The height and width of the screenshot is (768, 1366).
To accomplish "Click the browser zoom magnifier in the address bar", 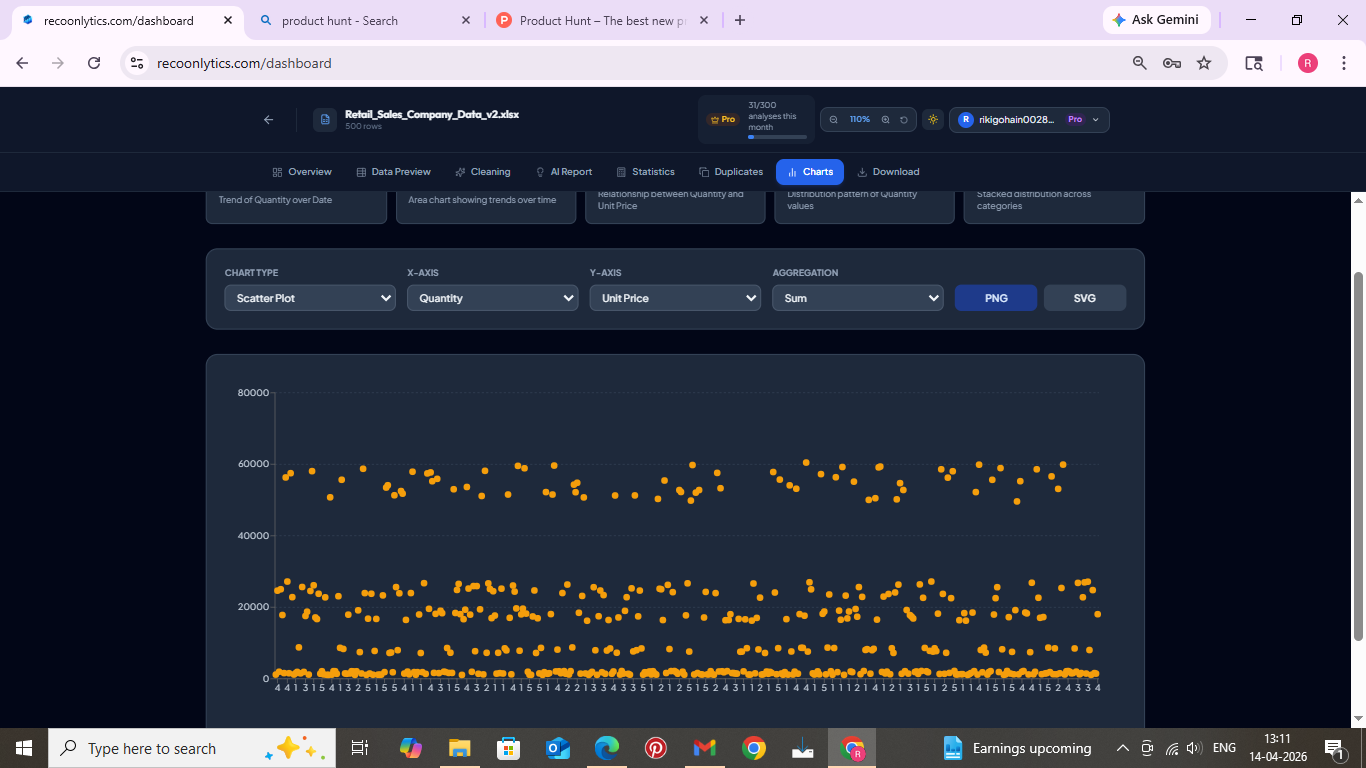I will [1139, 63].
